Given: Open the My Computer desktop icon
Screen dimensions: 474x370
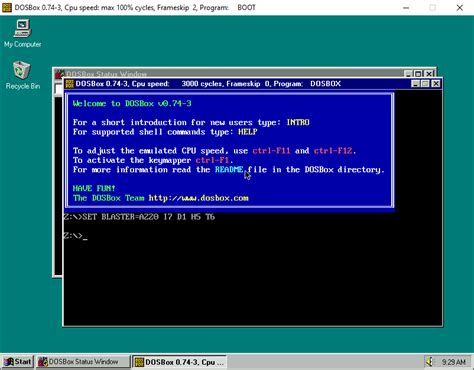Looking at the screenshot, I should tap(22, 33).
